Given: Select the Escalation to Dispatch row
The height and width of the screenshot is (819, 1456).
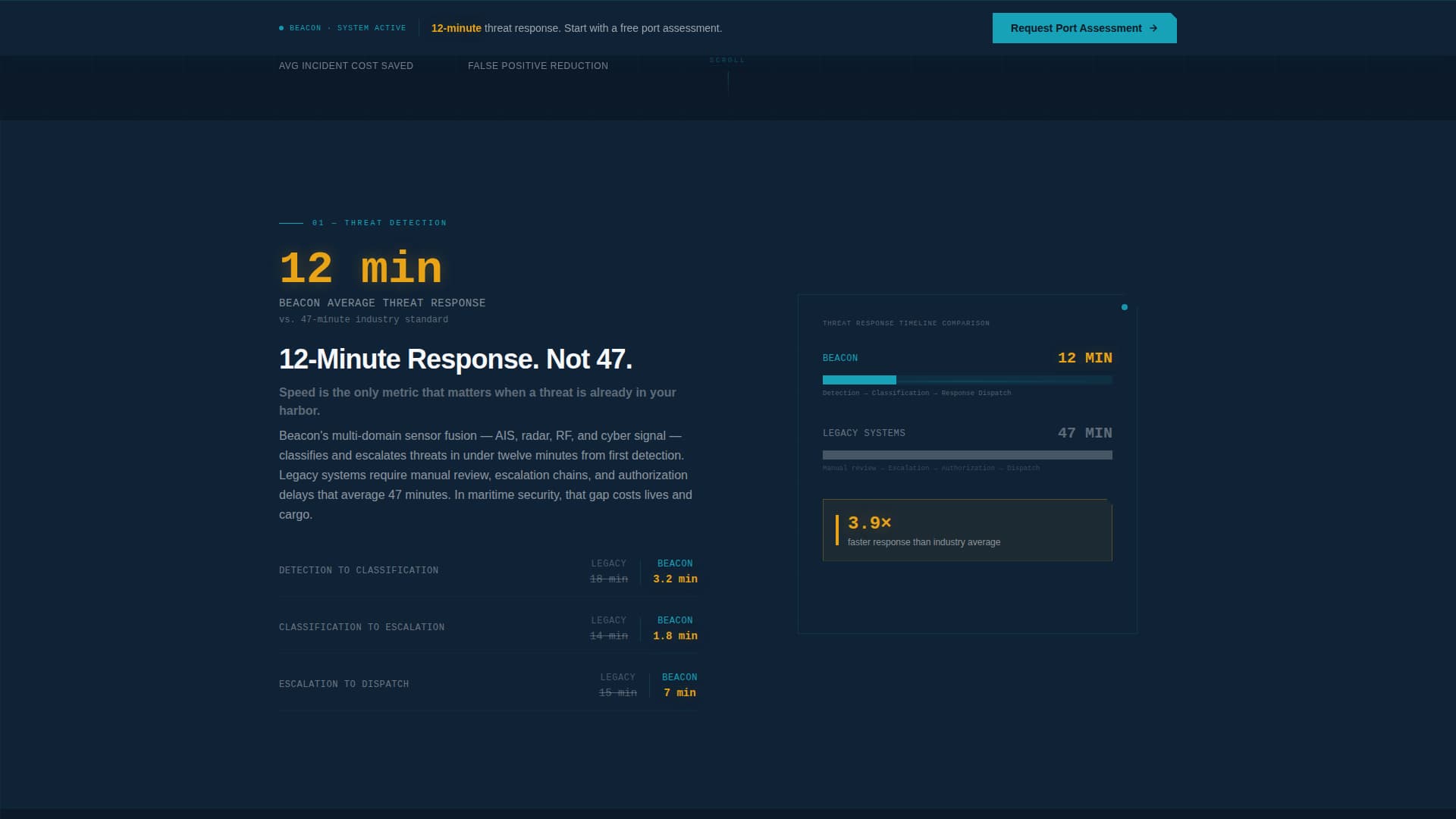Looking at the screenshot, I should pyautogui.click(x=488, y=684).
